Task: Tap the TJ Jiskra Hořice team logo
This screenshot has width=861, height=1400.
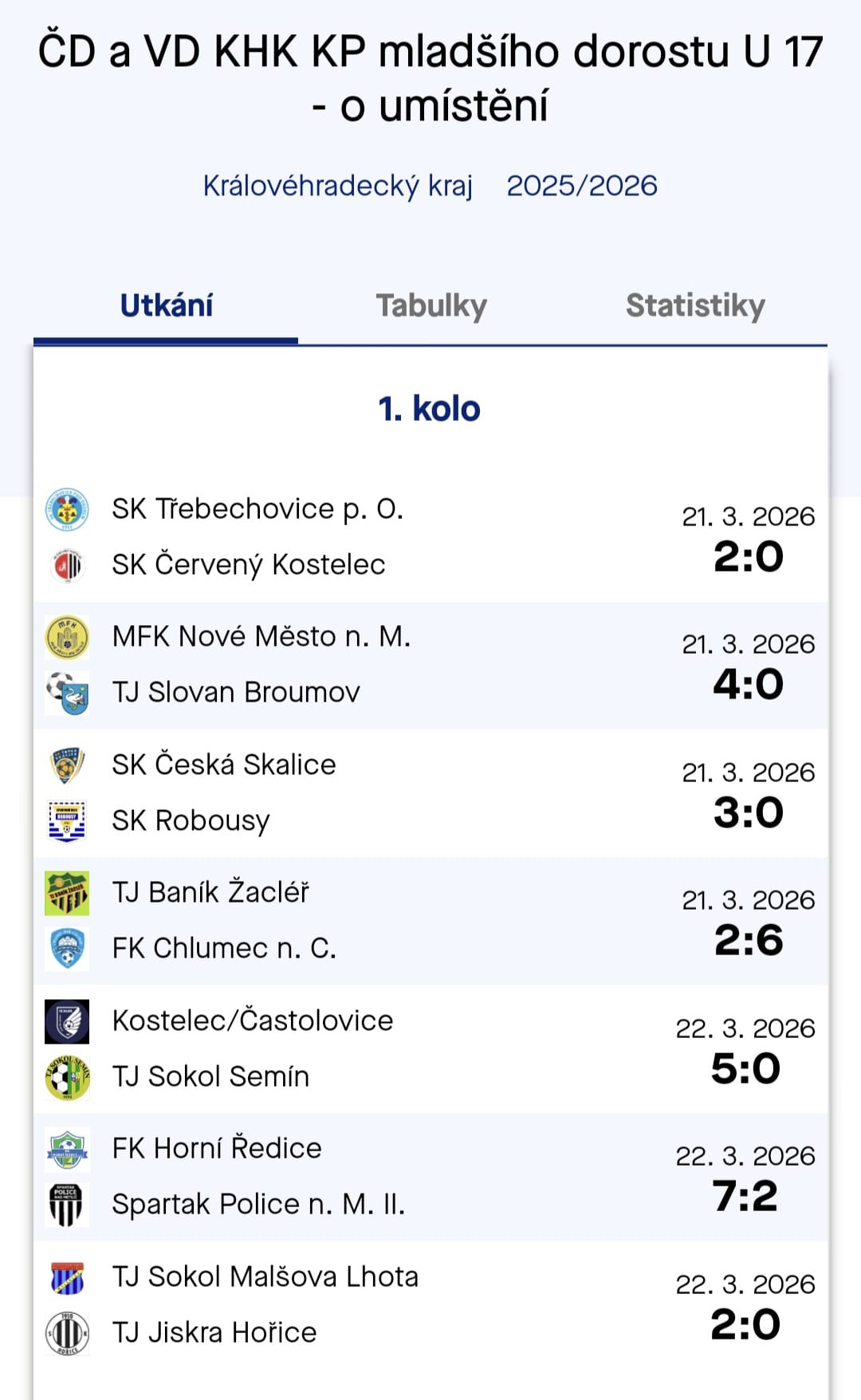Action: [x=67, y=1333]
